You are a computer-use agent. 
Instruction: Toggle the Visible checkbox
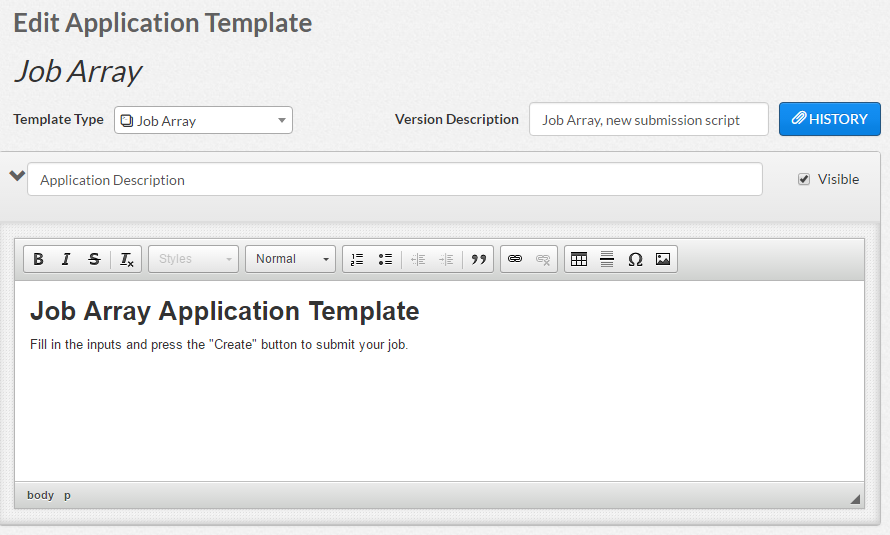click(x=804, y=179)
